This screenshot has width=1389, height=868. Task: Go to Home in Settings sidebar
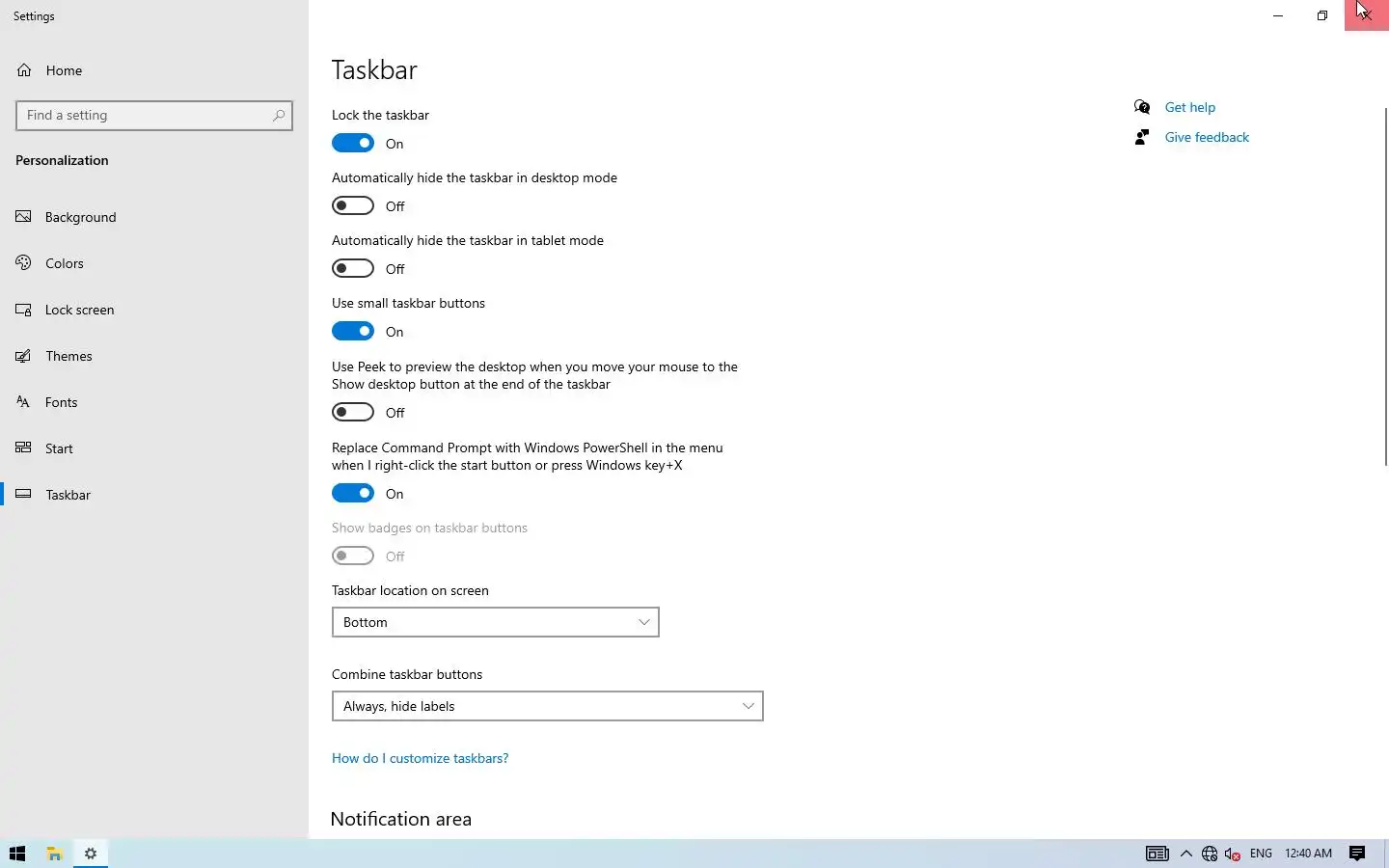[154, 70]
